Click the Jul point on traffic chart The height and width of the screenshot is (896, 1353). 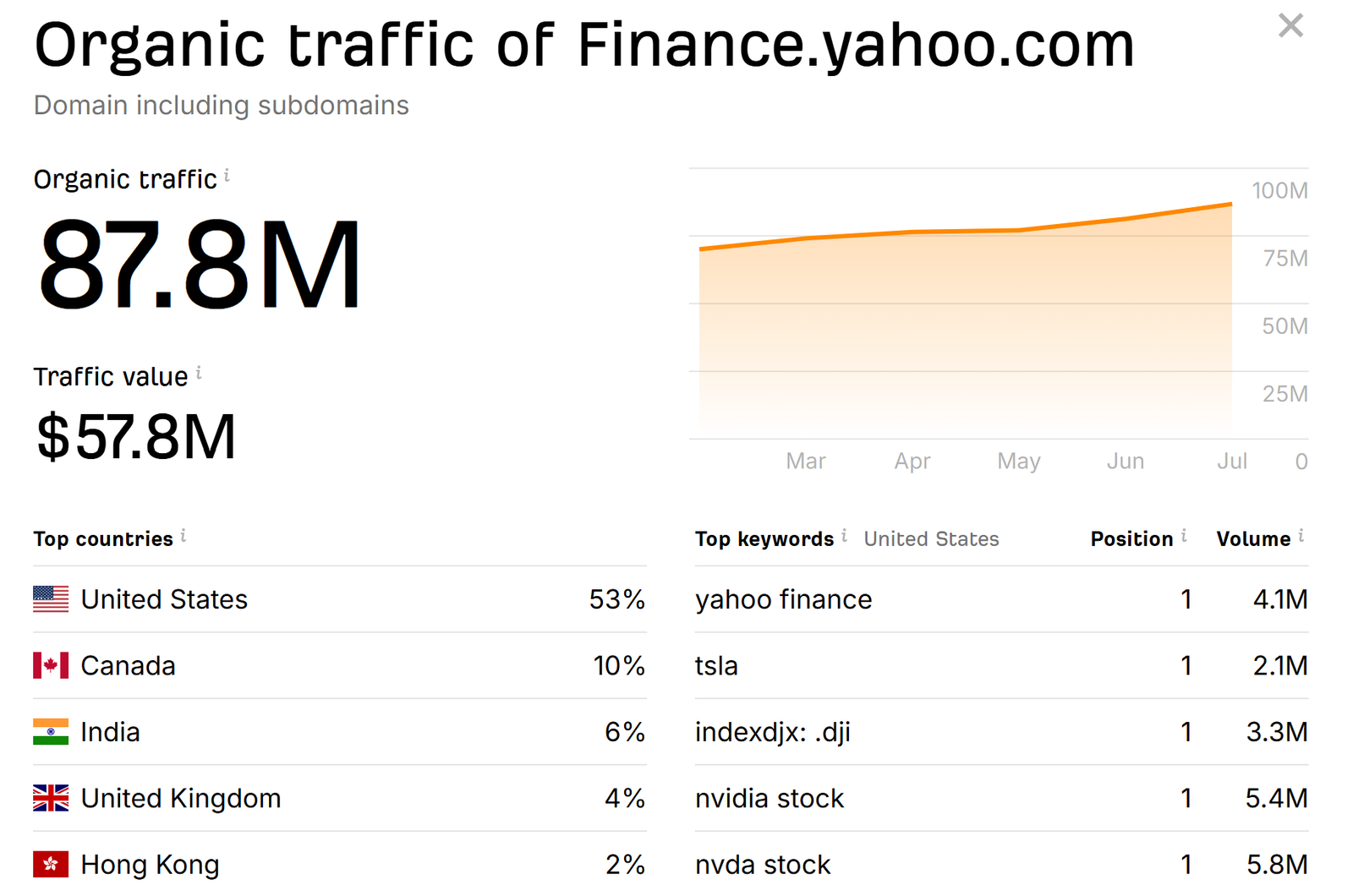pos(1231,205)
